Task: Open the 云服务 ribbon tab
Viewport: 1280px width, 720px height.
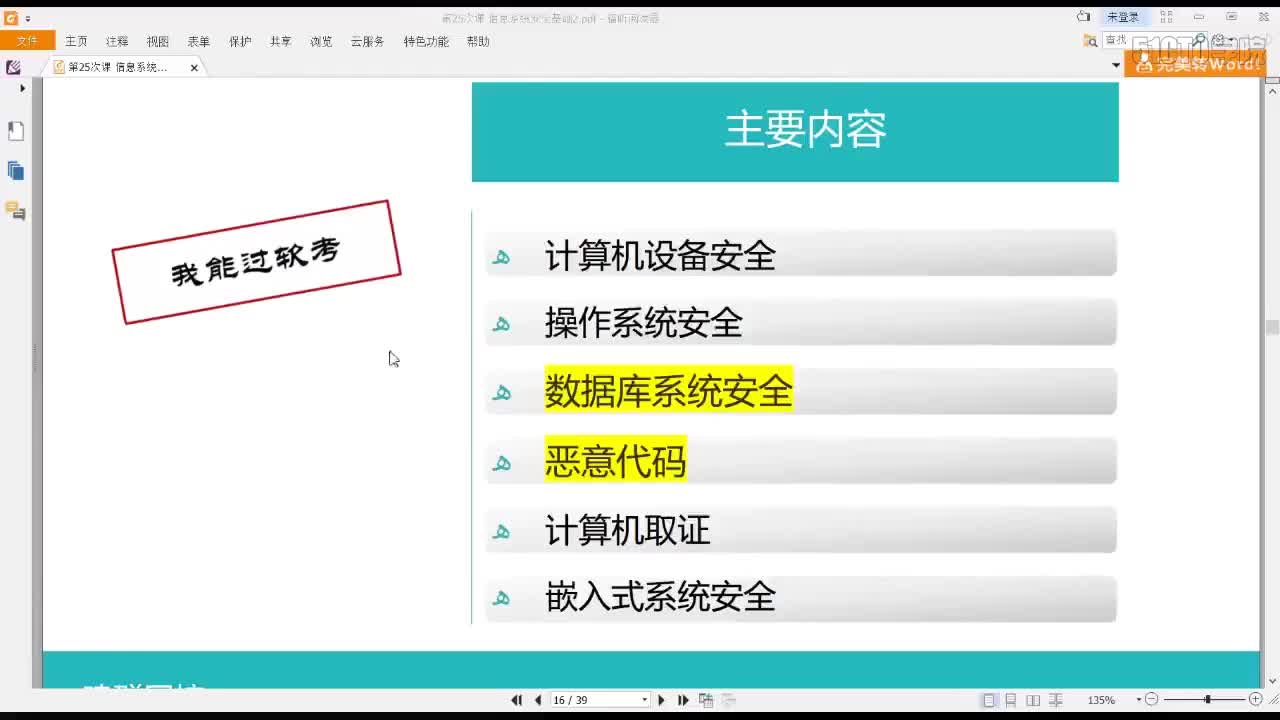Action: click(x=367, y=41)
